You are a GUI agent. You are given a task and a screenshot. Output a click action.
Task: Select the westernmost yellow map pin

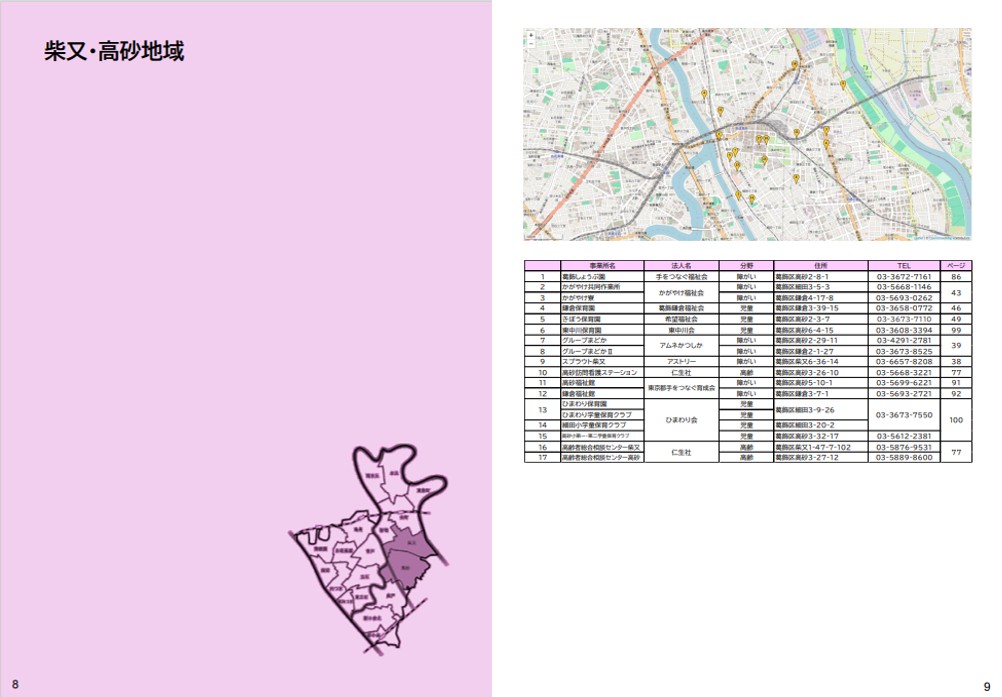tap(705, 94)
